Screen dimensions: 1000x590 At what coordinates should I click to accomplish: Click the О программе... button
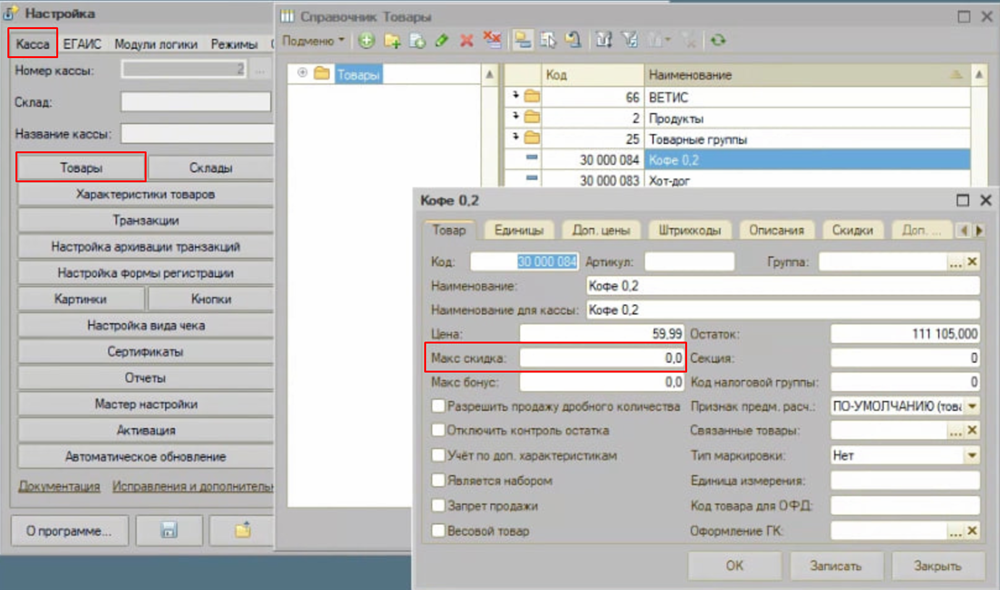pyautogui.click(x=69, y=531)
